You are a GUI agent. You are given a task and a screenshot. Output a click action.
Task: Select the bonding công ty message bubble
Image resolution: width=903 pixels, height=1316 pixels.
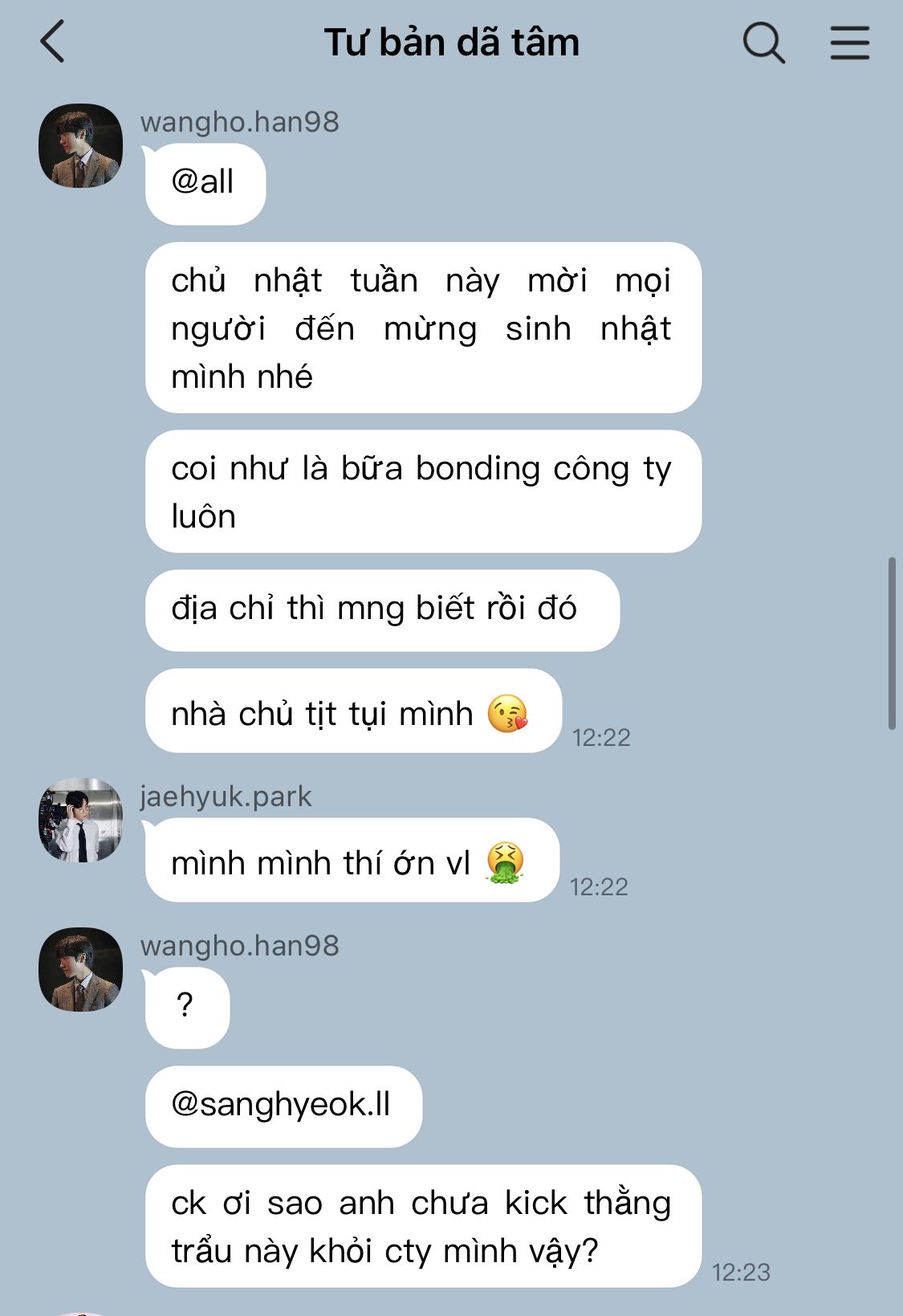coord(423,491)
